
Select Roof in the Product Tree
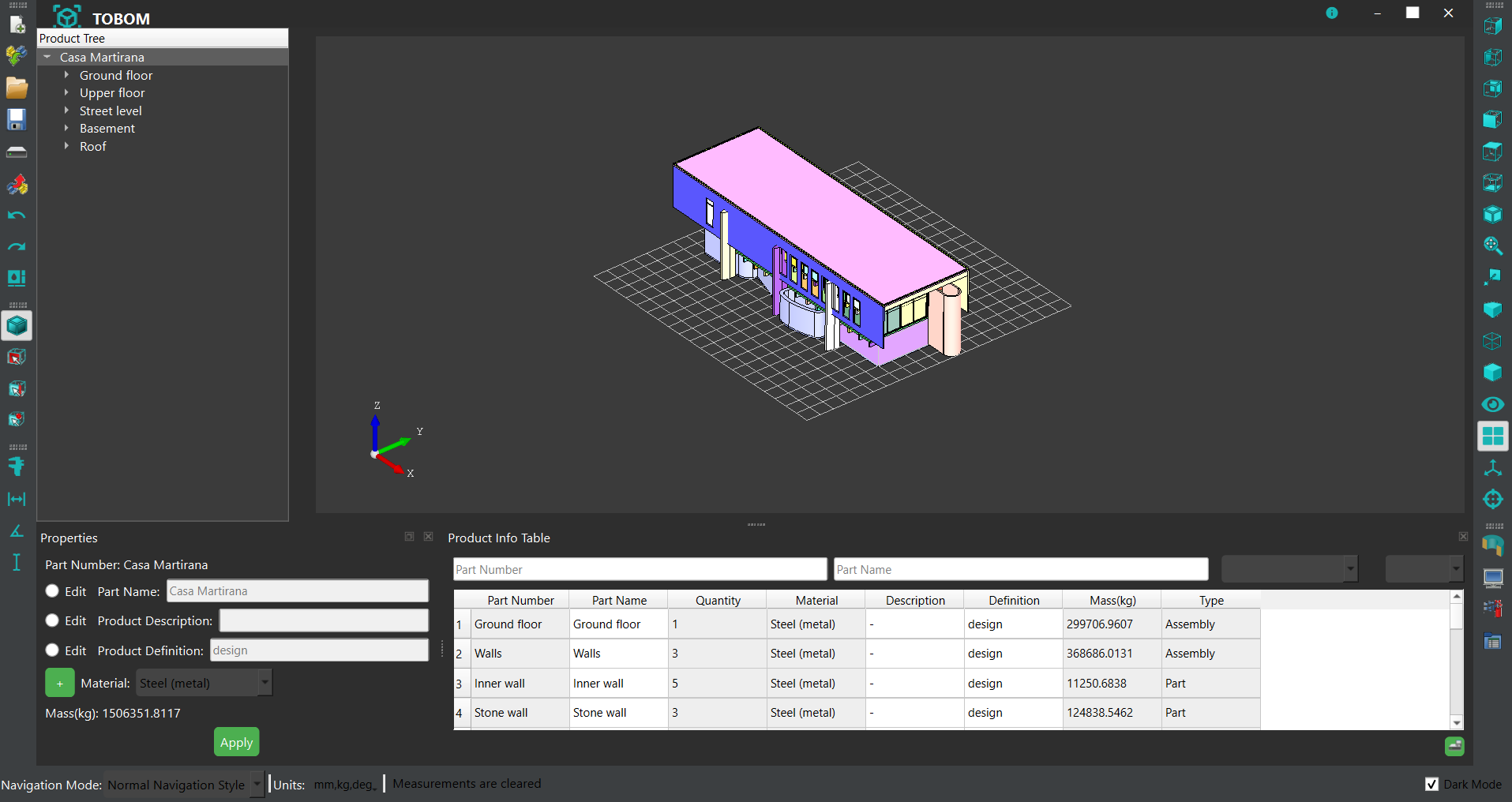(92, 146)
